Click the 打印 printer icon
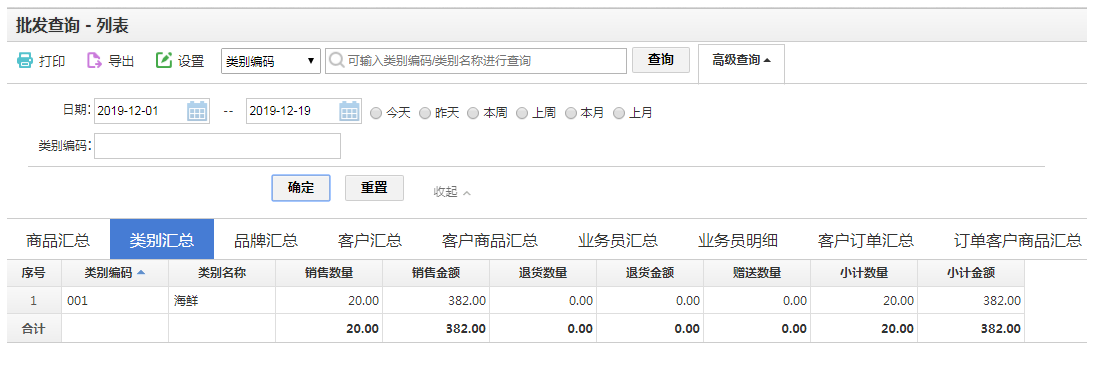This screenshot has height=374, width=1093. coord(25,61)
